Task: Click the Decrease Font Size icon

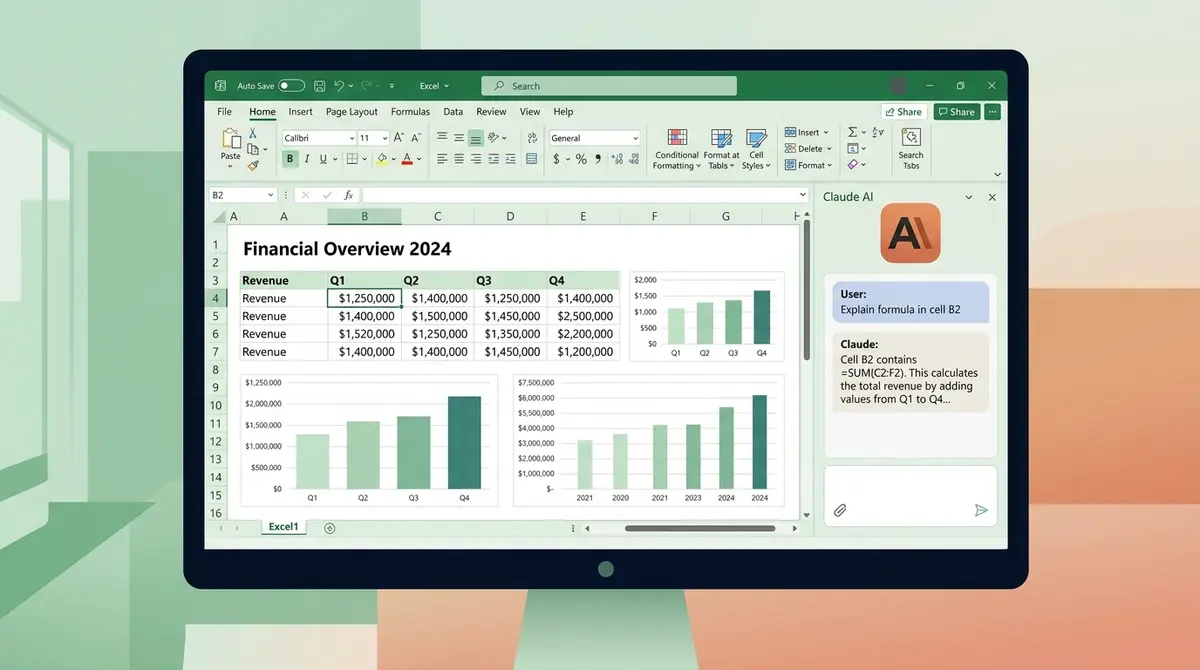Action: click(x=416, y=137)
